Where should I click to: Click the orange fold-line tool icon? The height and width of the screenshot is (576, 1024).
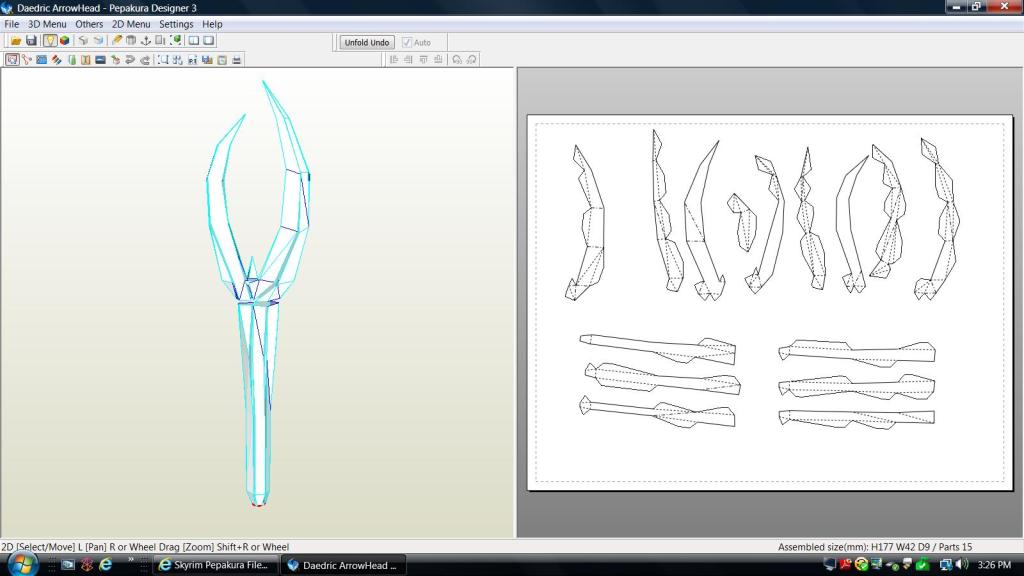86,59
